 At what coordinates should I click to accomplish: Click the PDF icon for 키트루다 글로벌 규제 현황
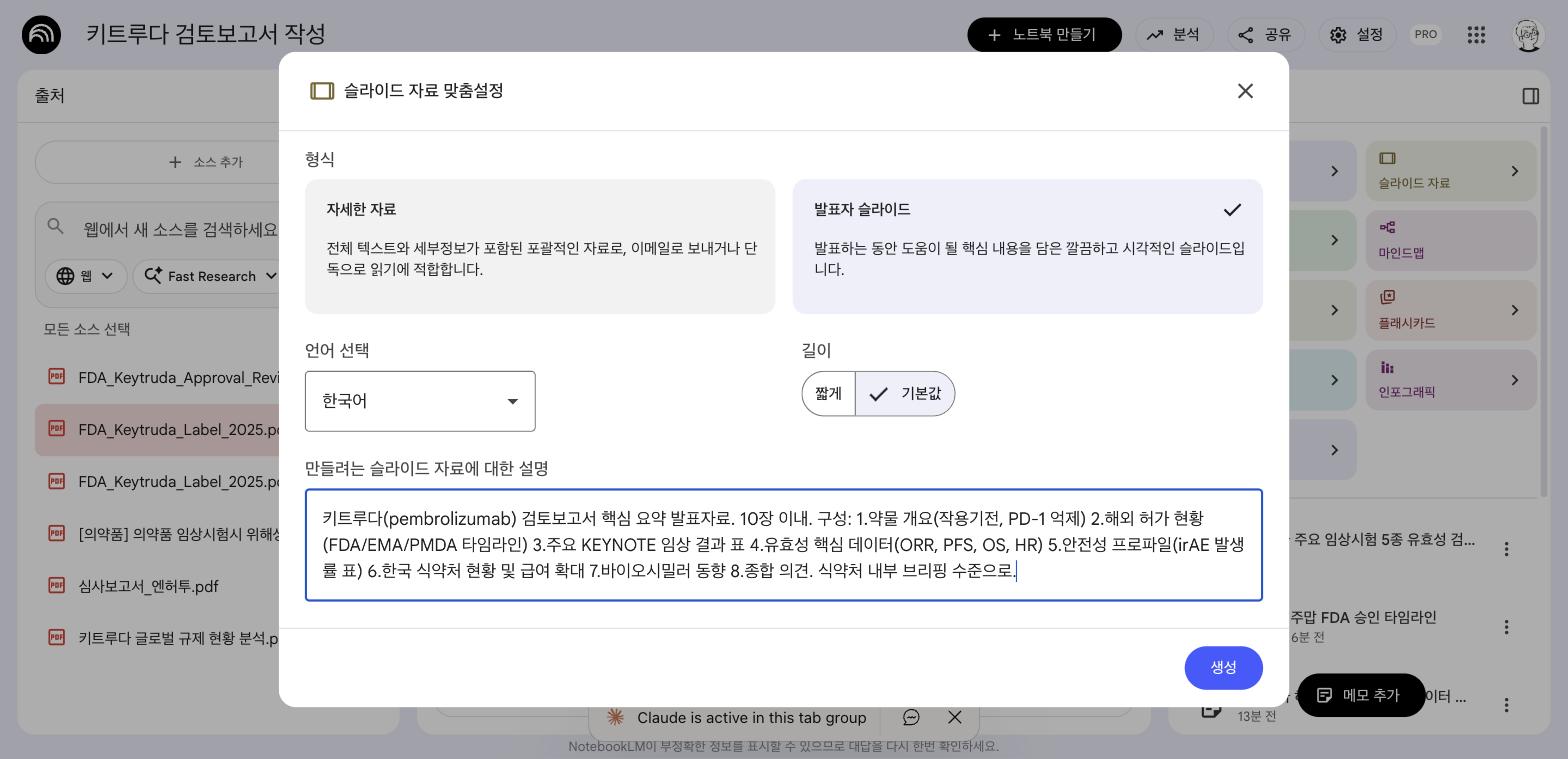point(57,638)
